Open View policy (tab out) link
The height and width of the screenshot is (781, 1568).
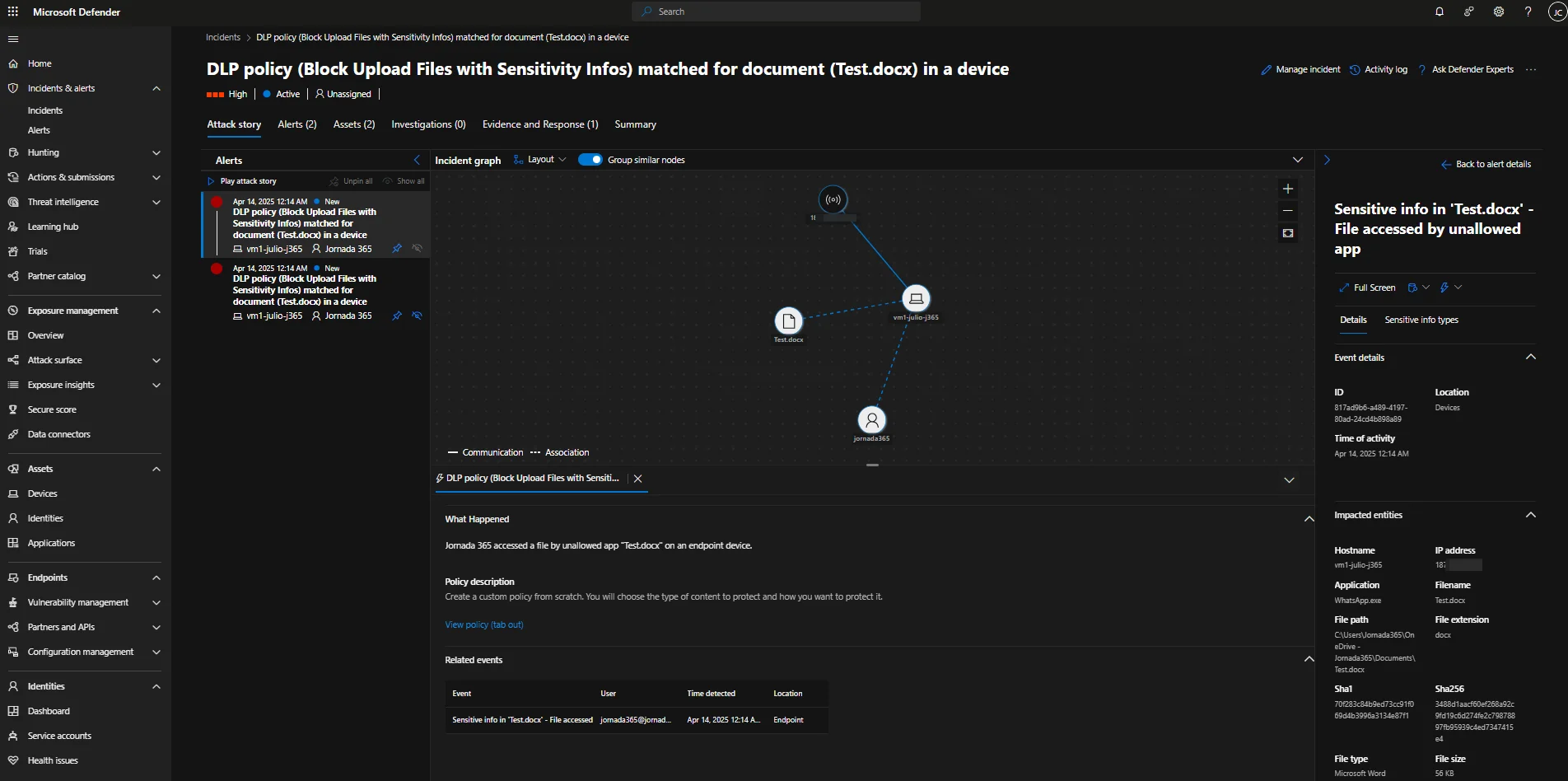484,624
